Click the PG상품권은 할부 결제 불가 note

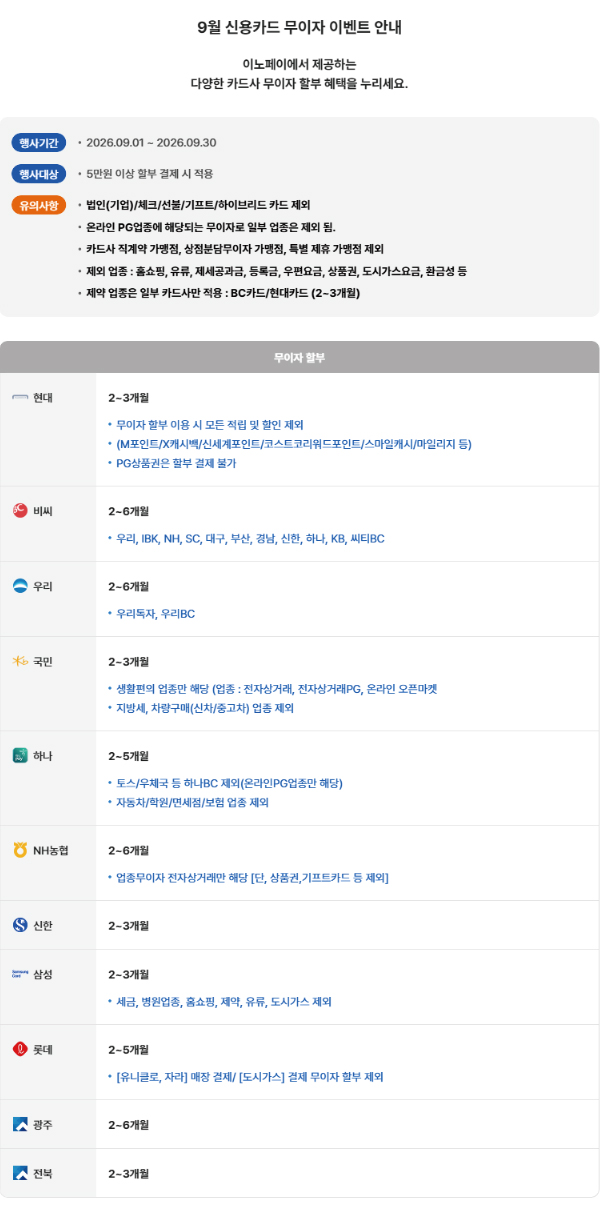[176, 463]
